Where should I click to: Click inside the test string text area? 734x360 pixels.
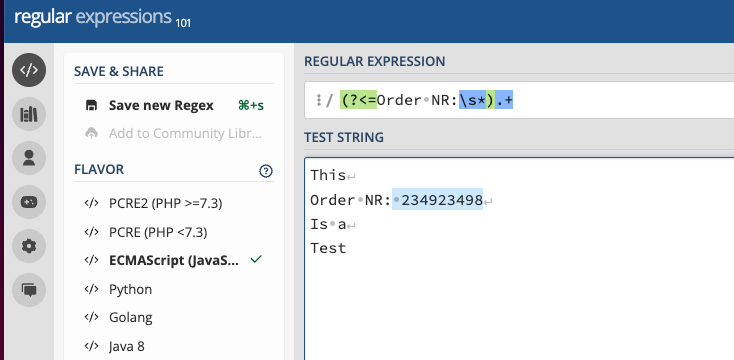(x=520, y=259)
